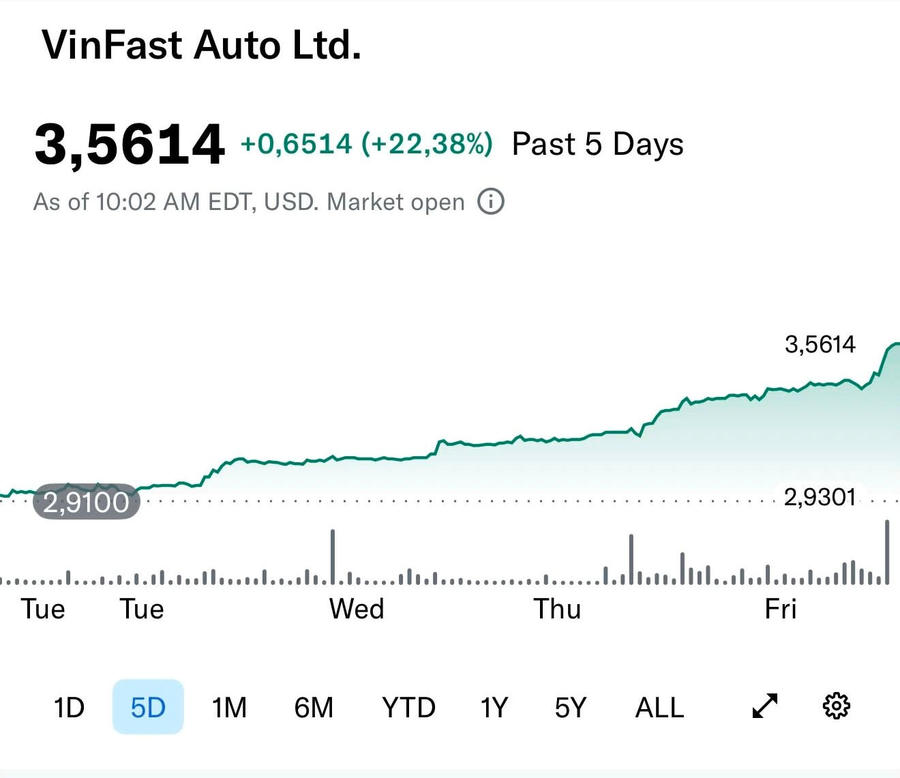
Task: Select the 6M range option
Action: [x=314, y=708]
